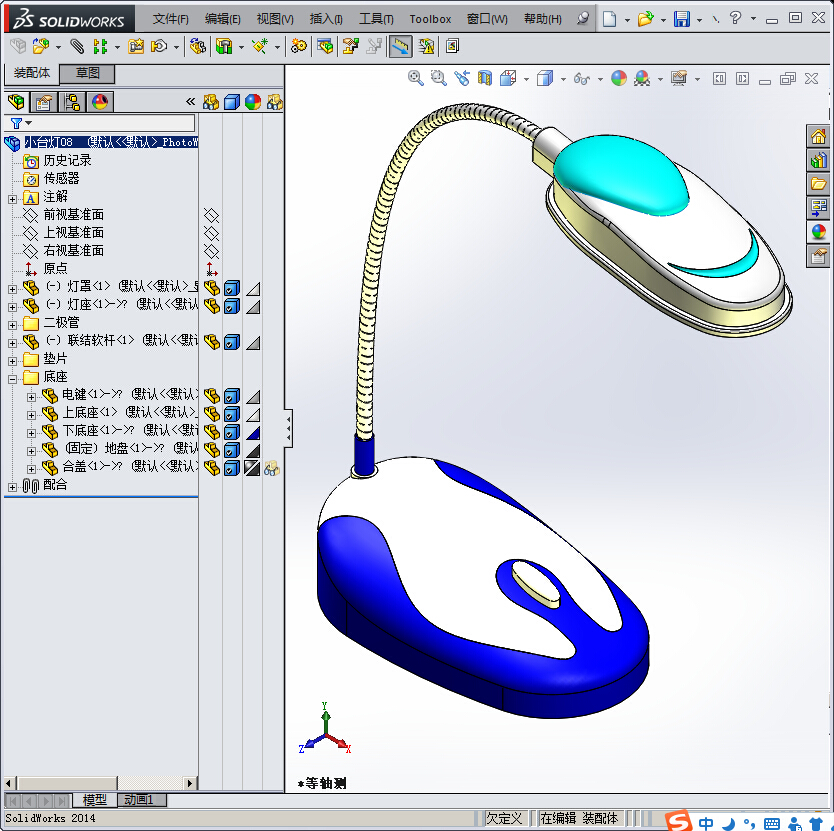Expand the 配合 mates node

click(12, 487)
